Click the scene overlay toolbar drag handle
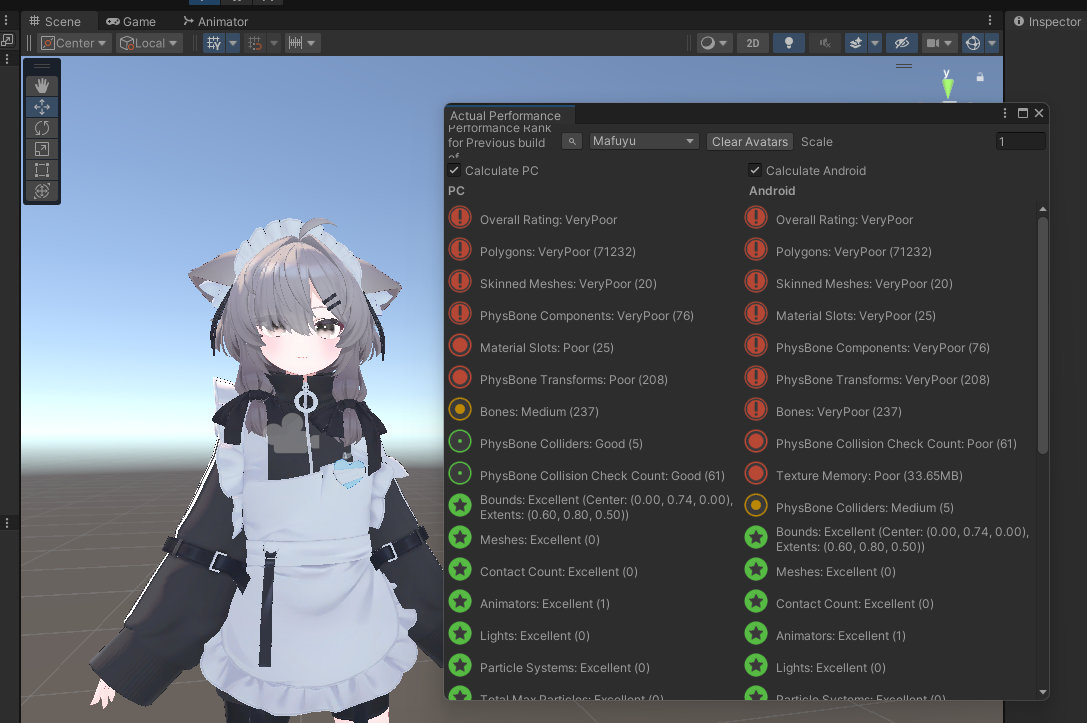Screen dimensions: 1087x723 coord(42,66)
